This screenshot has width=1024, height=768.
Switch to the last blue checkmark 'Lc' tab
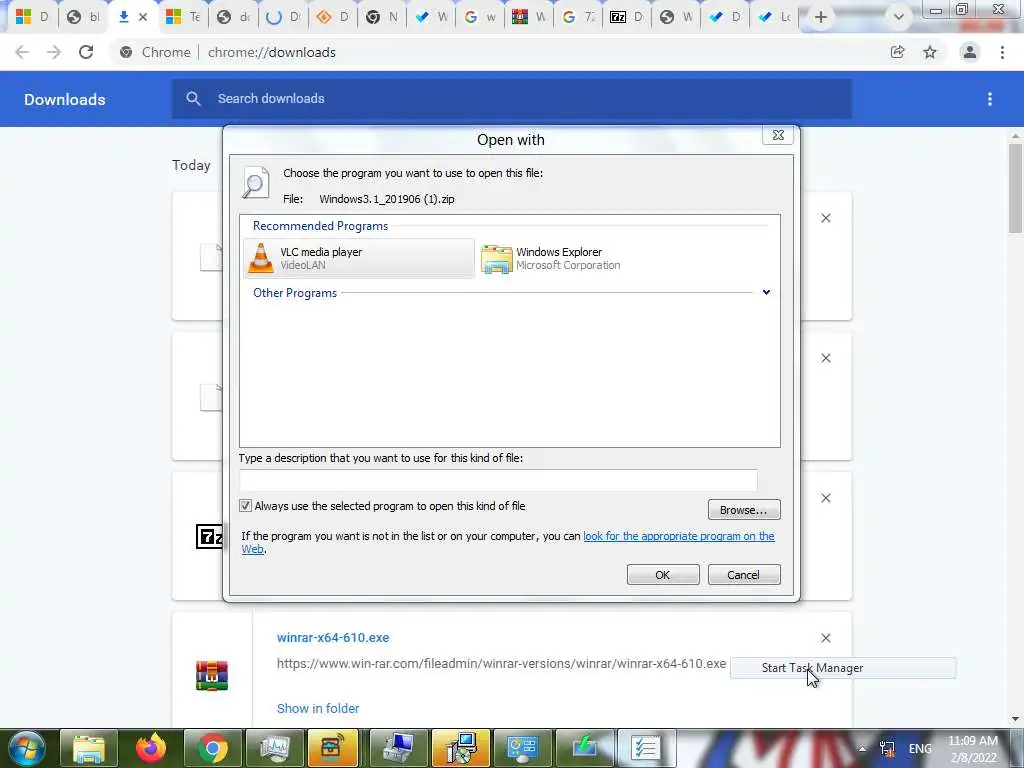click(774, 17)
